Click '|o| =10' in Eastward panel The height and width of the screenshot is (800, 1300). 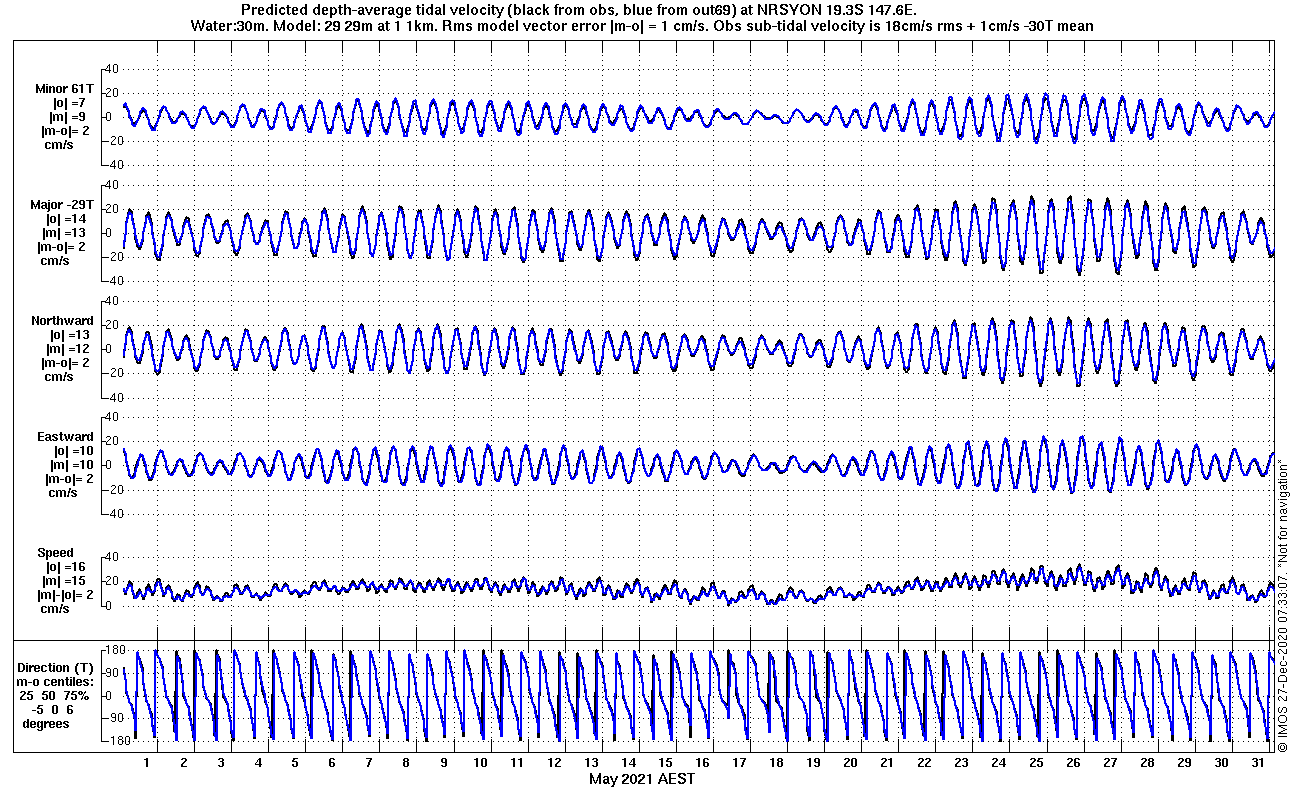point(72,451)
